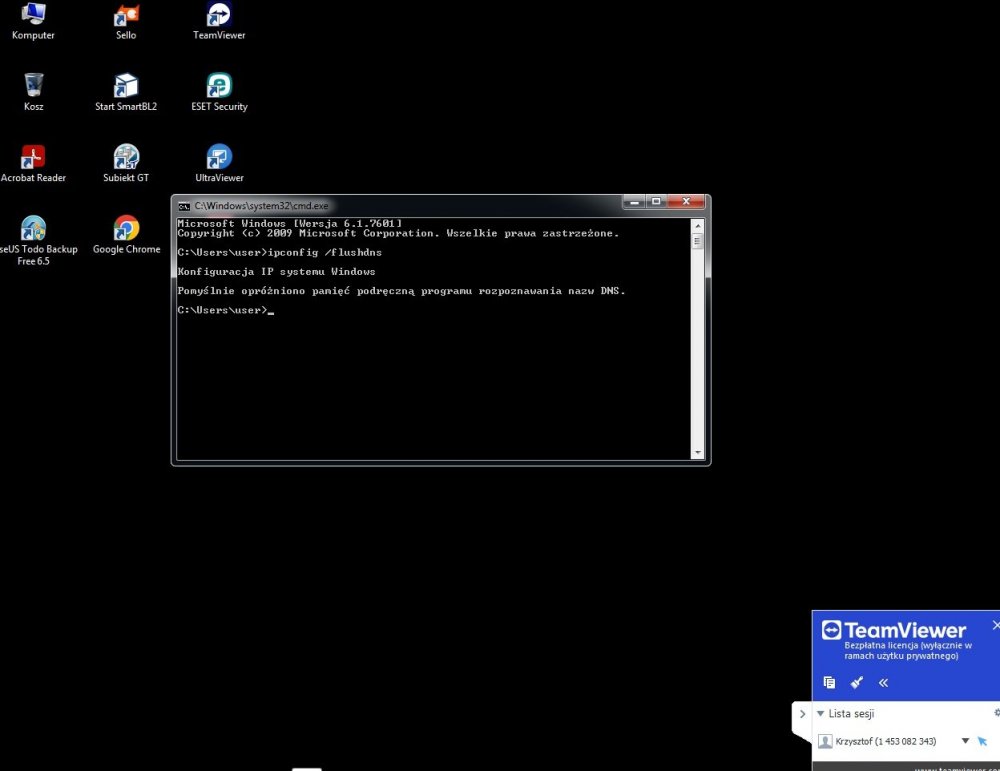Click the double chevron in TeamViewer panel
The image size is (1000, 771).
883,683
